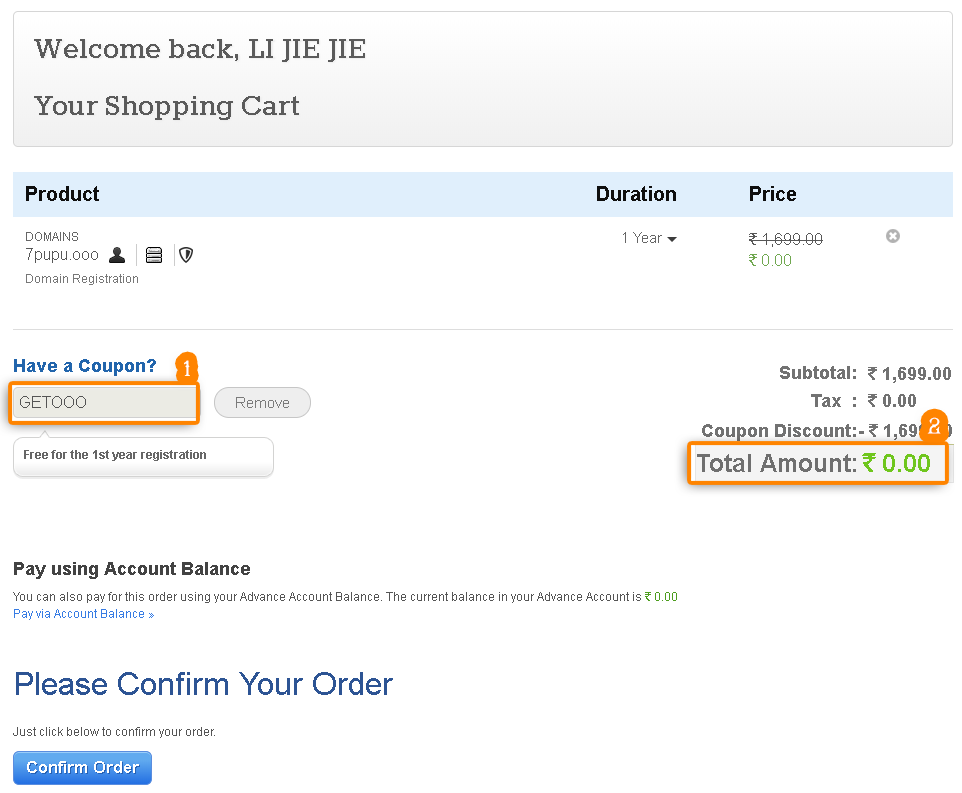
Task: Click the Confirm Order button
Action: point(82,768)
